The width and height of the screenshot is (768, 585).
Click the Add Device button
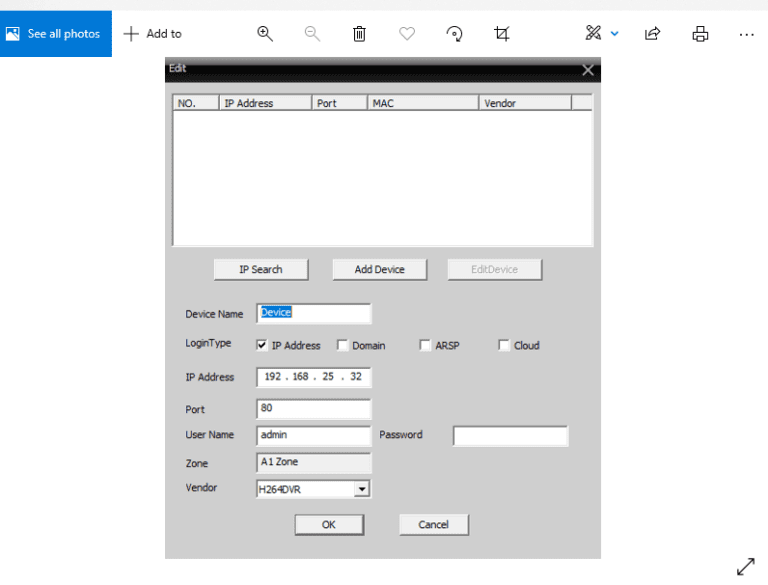click(x=380, y=269)
